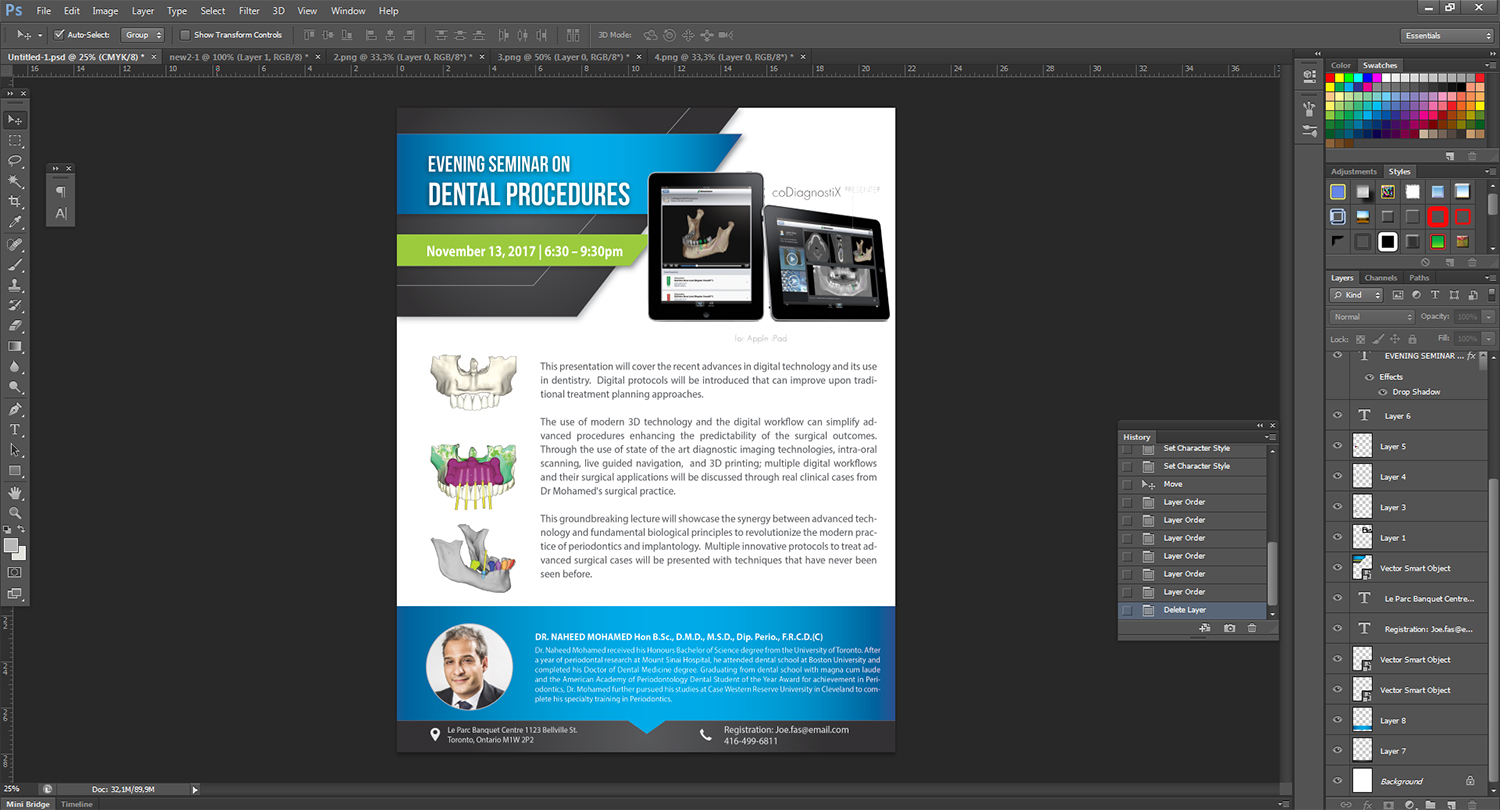Viewport: 1500px width, 810px height.
Task: Open the Paragraph panel icon
Action: pyautogui.click(x=61, y=192)
